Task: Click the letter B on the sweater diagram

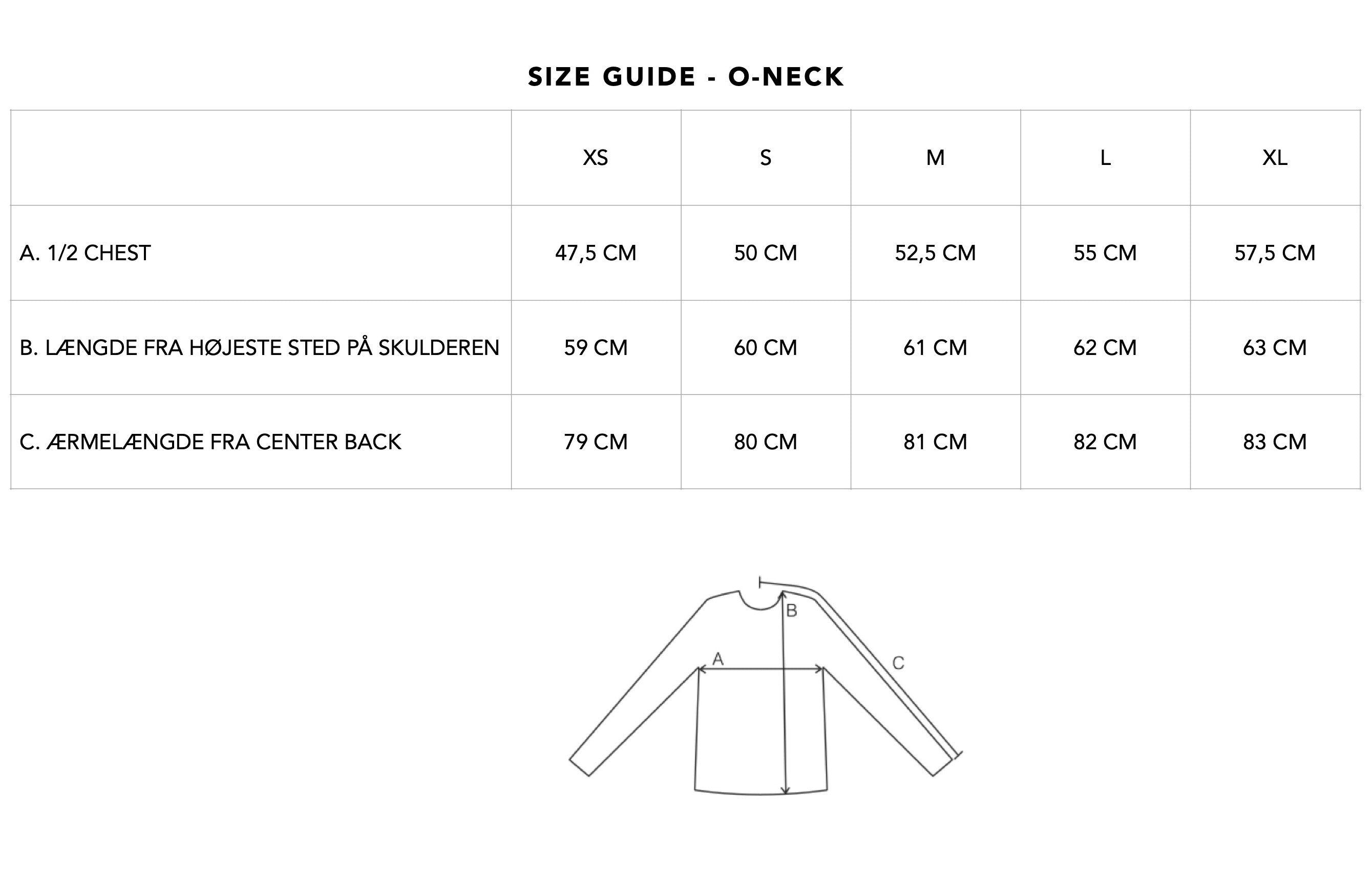Action: [x=792, y=611]
